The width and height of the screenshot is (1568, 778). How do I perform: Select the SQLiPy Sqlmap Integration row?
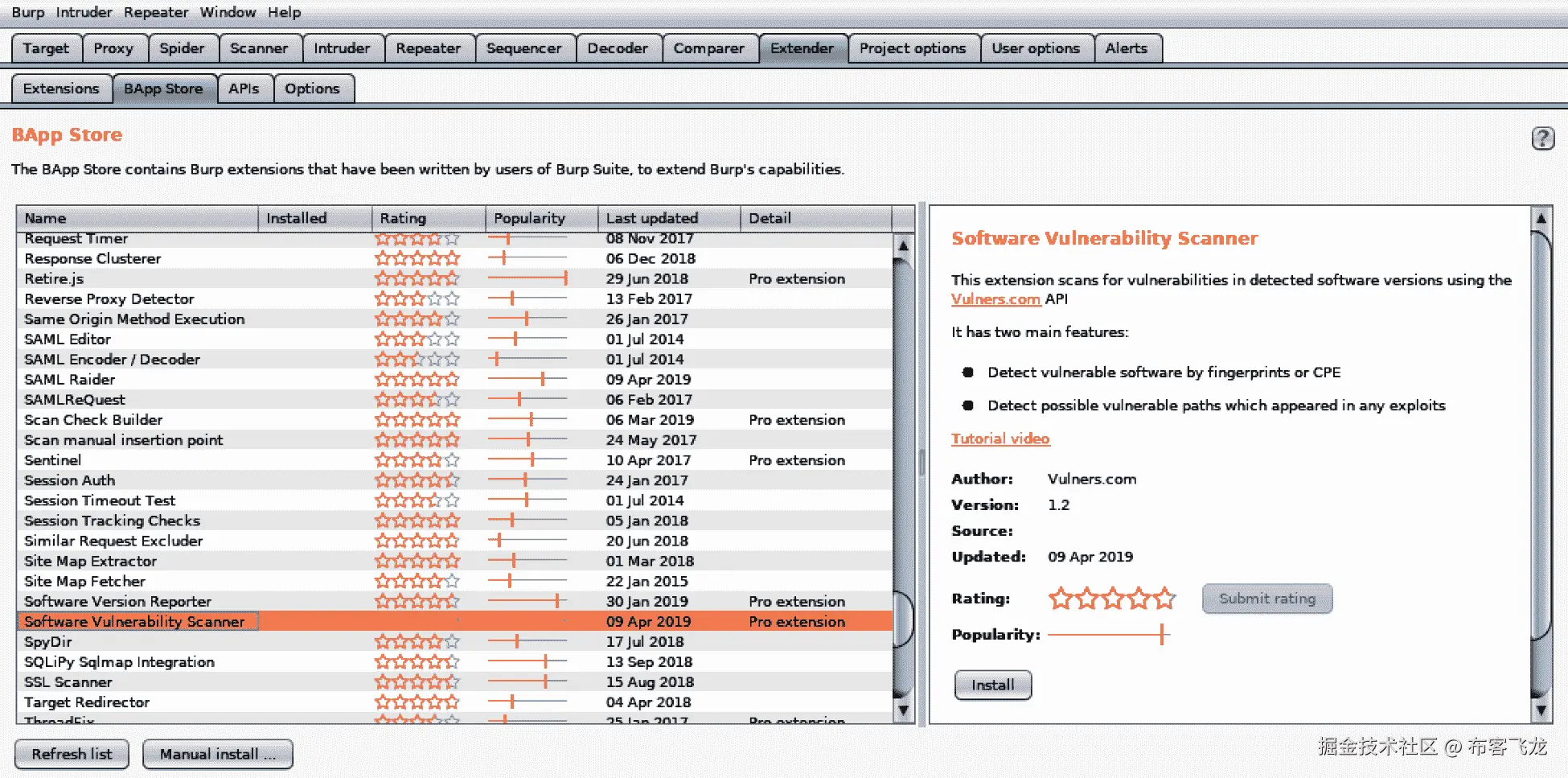click(454, 661)
